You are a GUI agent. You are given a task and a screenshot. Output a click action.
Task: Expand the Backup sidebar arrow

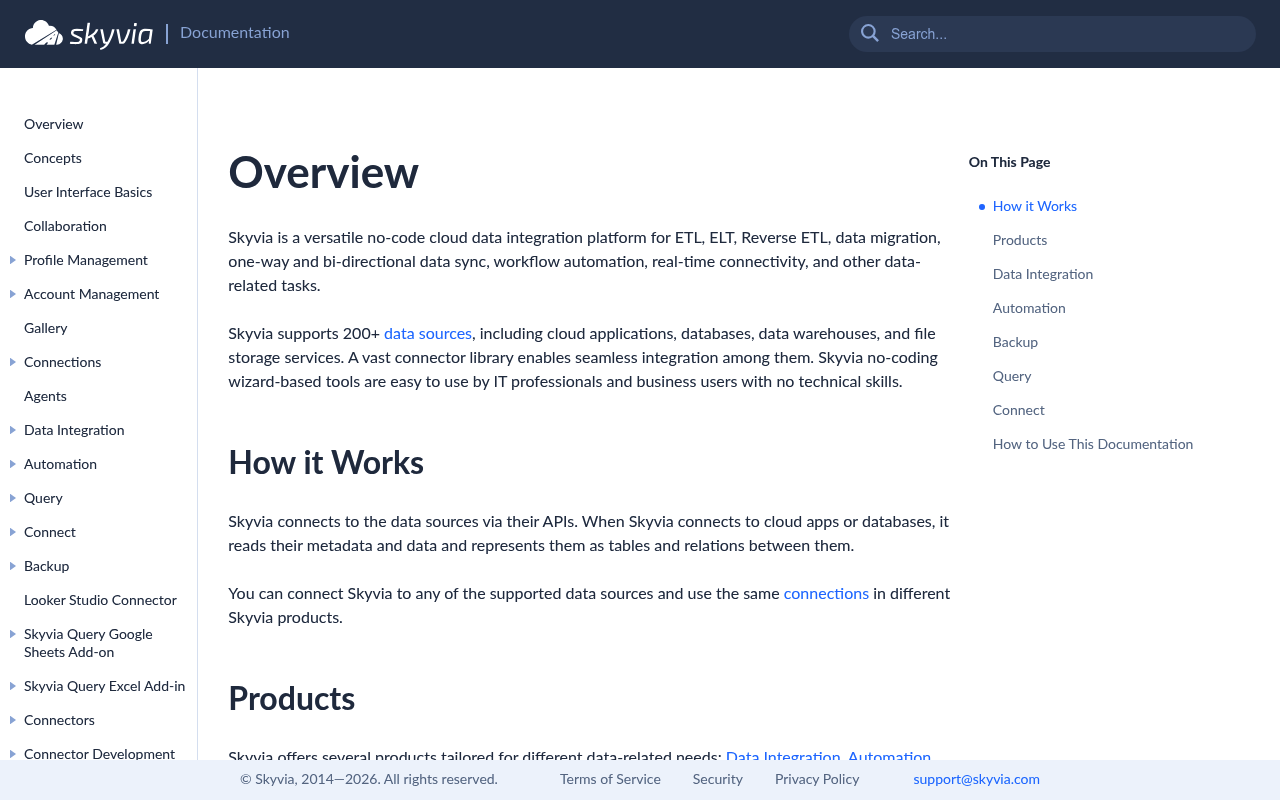(13, 566)
